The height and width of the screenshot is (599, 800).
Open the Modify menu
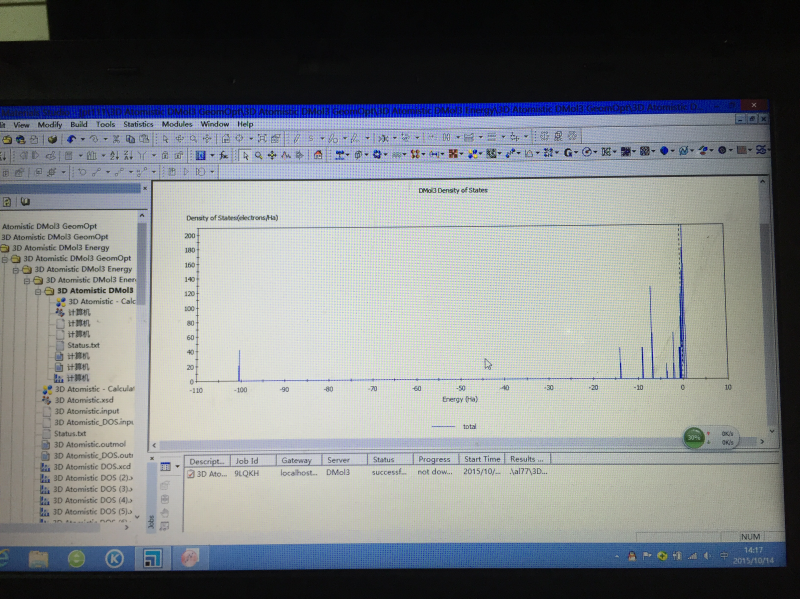coord(49,124)
